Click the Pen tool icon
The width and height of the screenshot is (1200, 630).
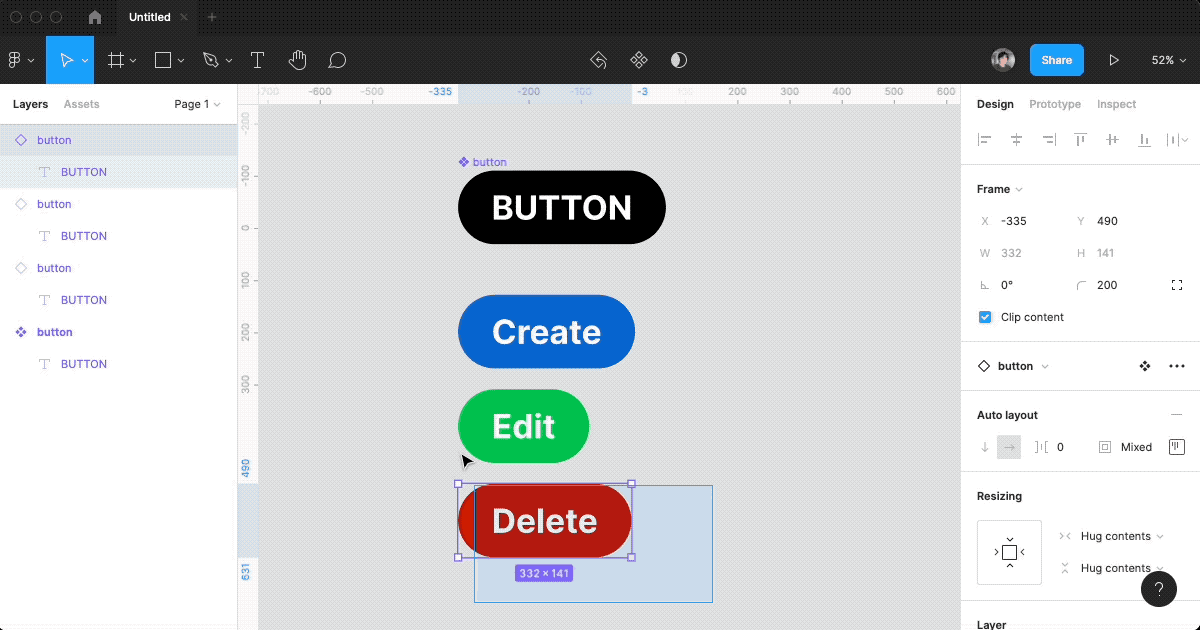[x=210, y=60]
